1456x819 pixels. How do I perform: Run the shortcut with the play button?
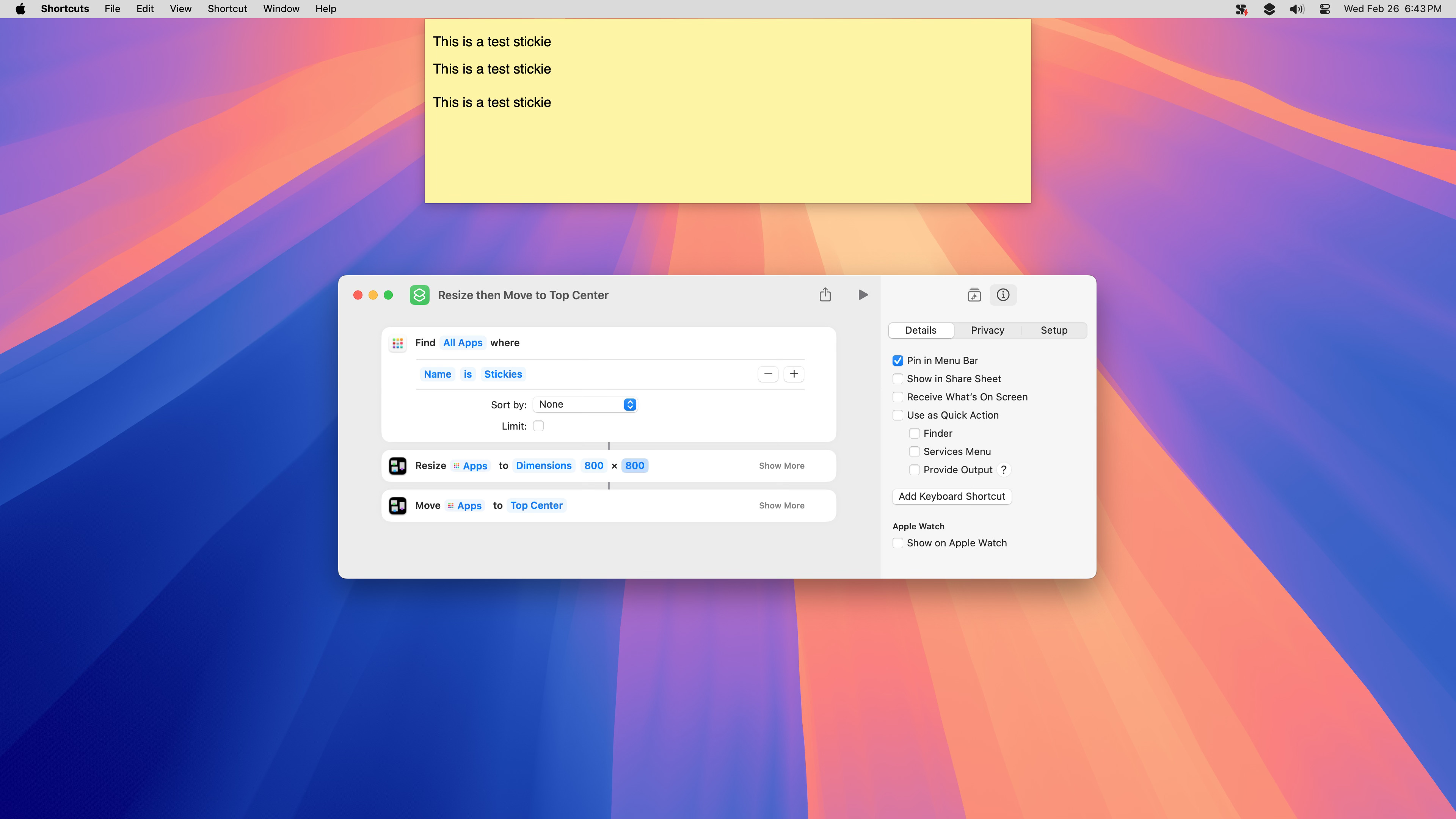click(863, 295)
